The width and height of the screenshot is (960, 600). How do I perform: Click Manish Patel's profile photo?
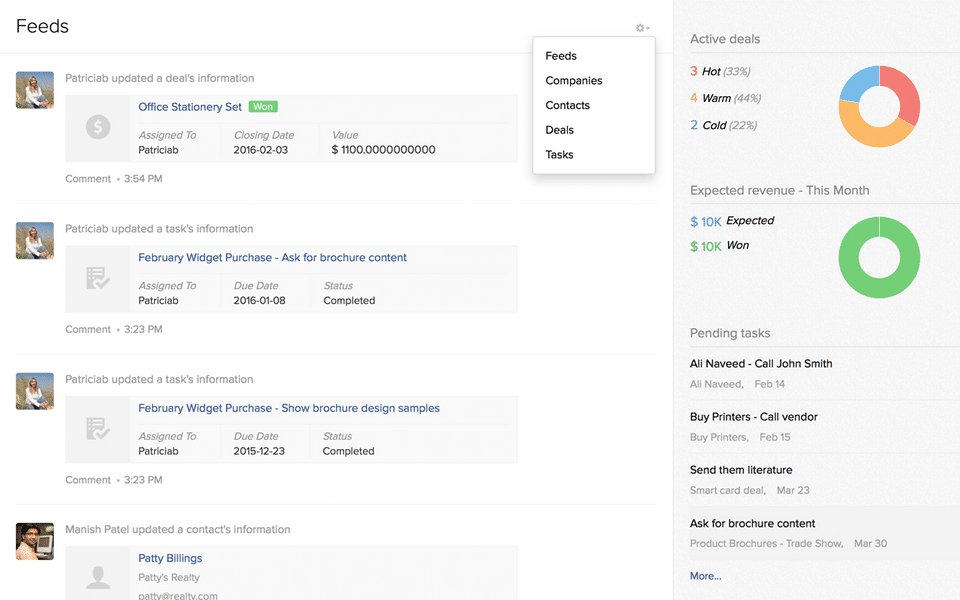click(35, 541)
